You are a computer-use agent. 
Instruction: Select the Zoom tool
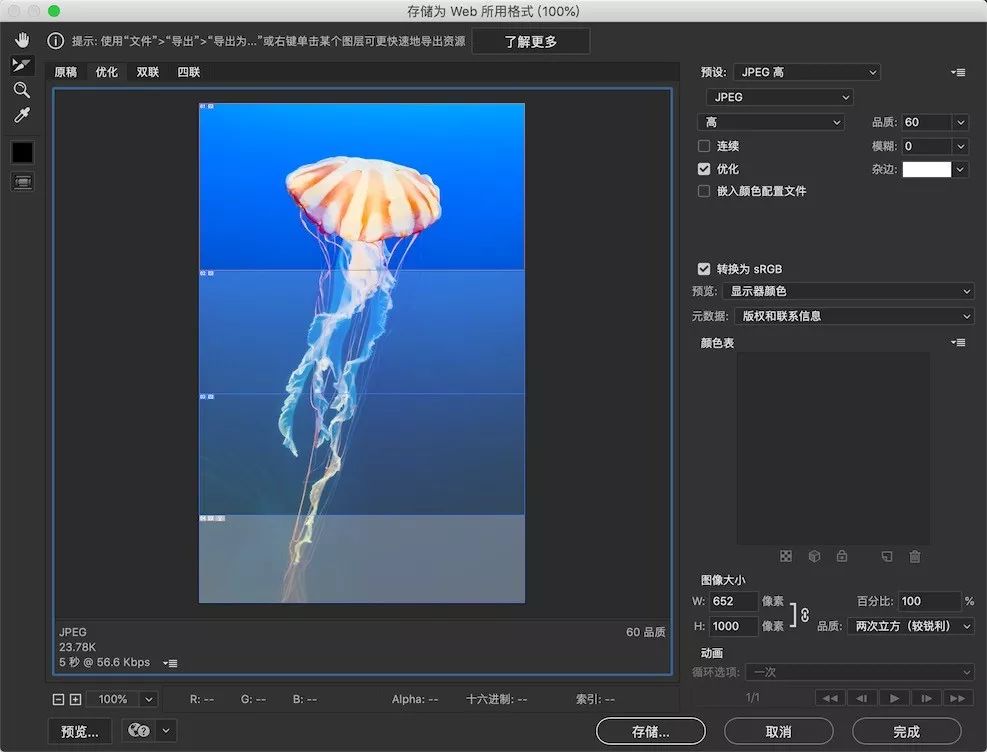(x=21, y=91)
